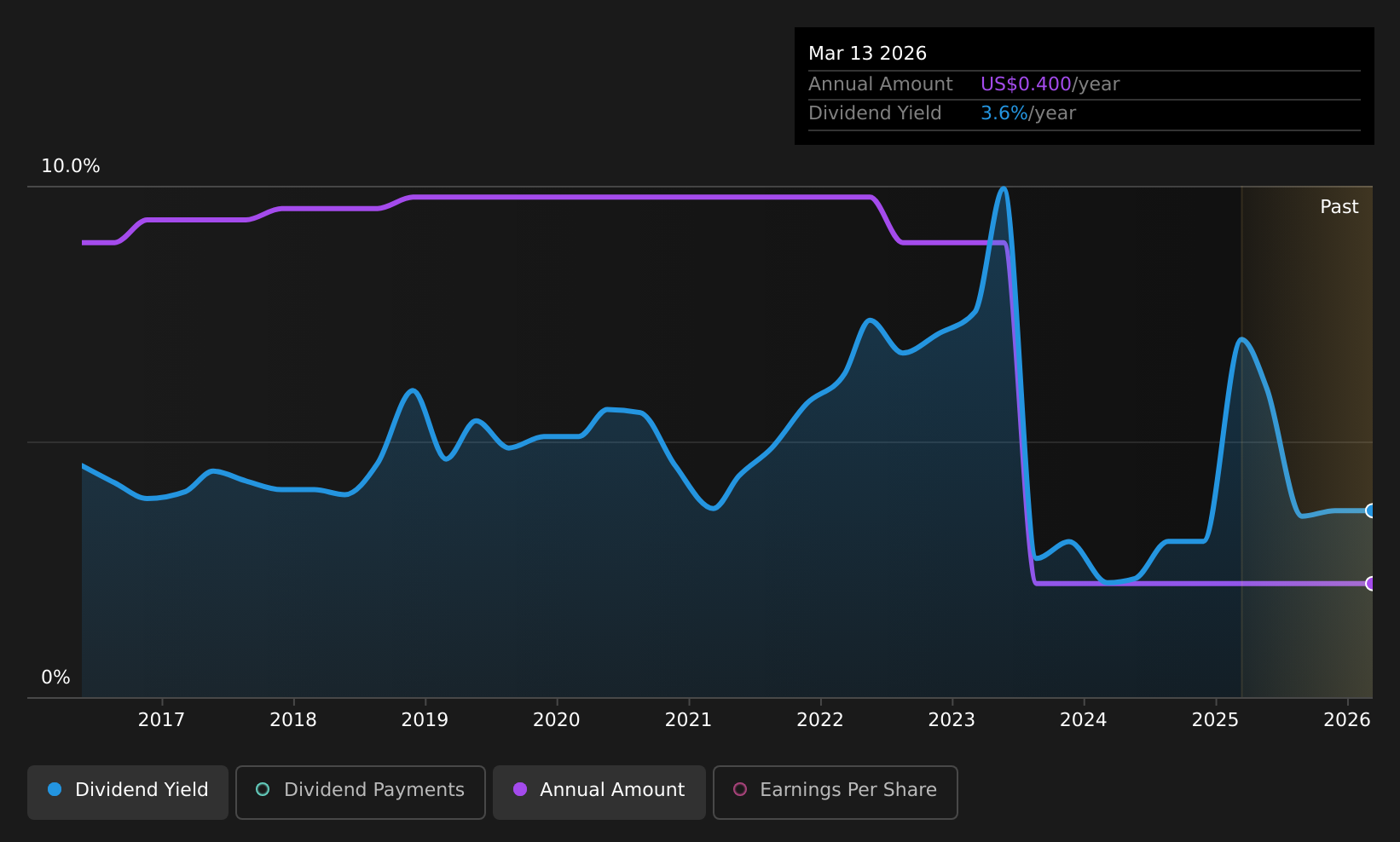Click the 2022 x-axis label
This screenshot has width=1400, height=842.
(x=820, y=720)
